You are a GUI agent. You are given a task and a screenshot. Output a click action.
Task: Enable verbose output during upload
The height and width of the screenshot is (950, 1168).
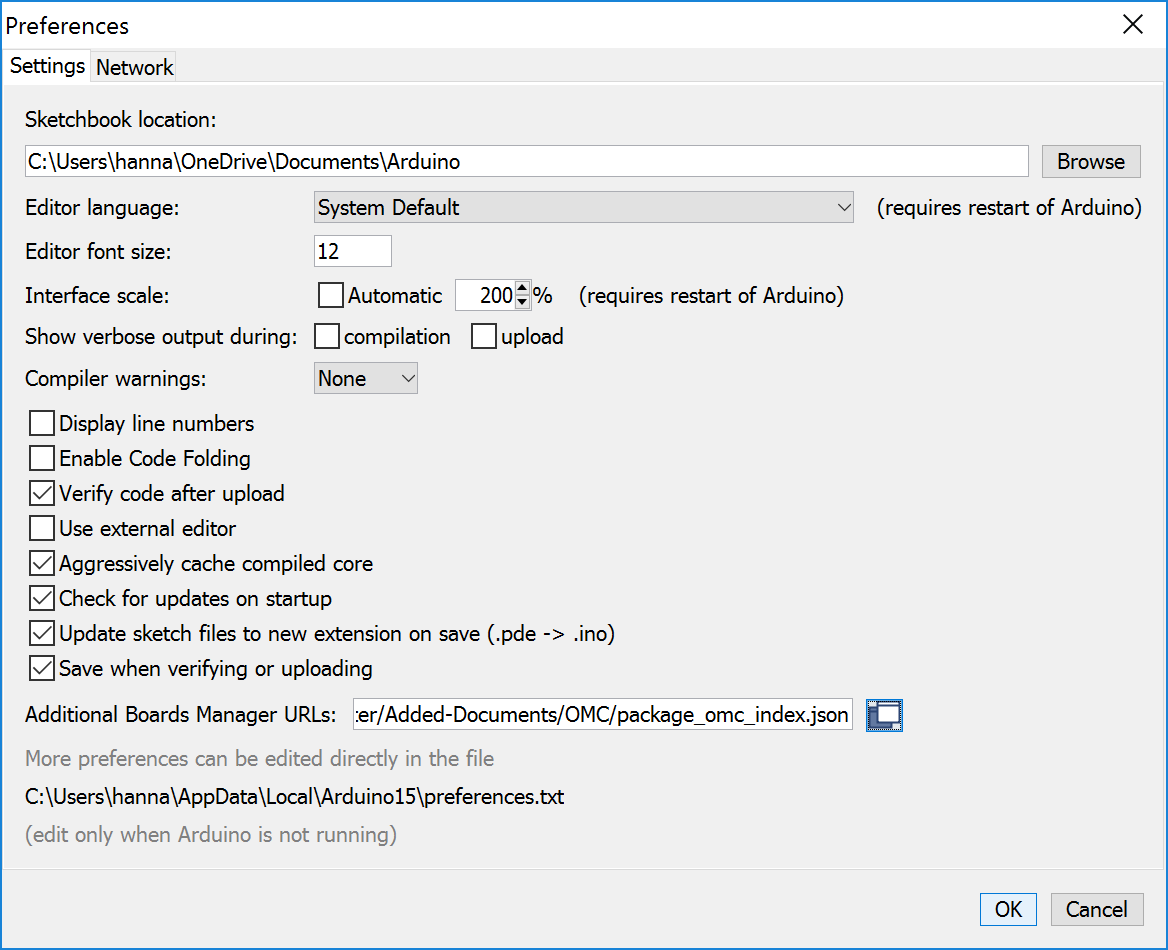coord(484,336)
